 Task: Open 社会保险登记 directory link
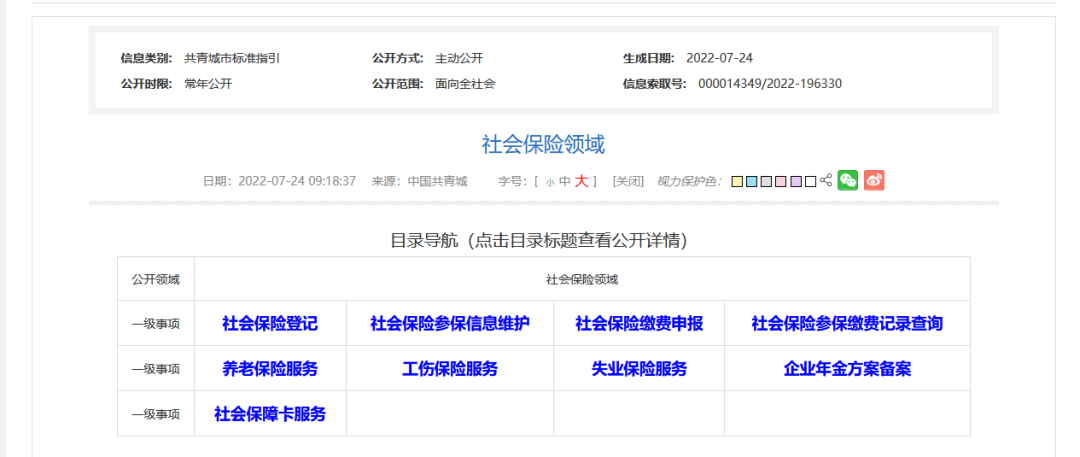(x=270, y=324)
